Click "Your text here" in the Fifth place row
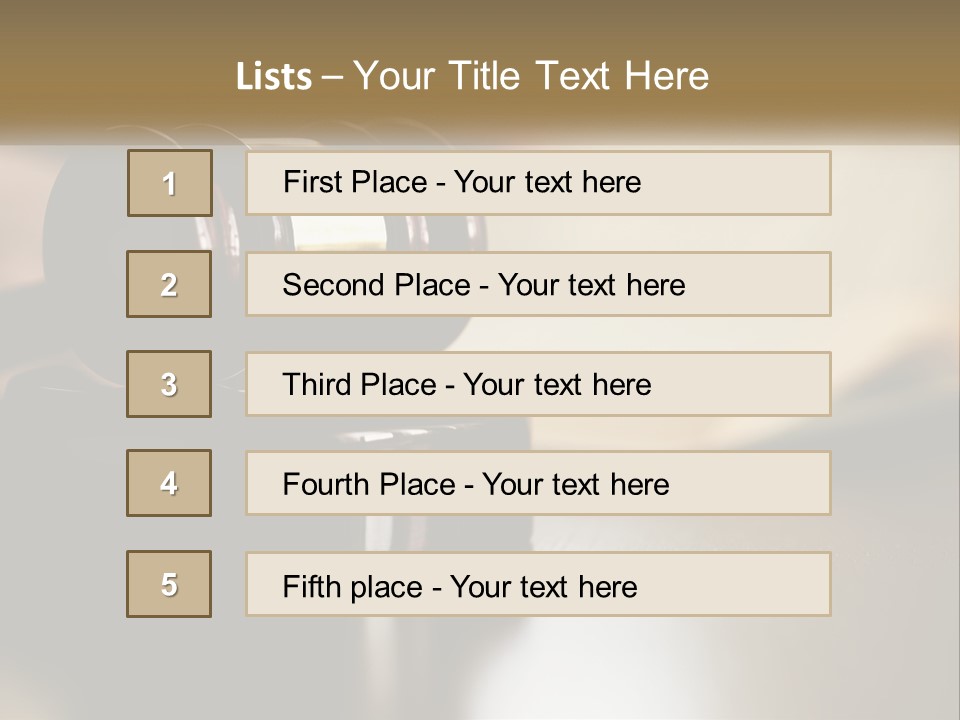 543,586
